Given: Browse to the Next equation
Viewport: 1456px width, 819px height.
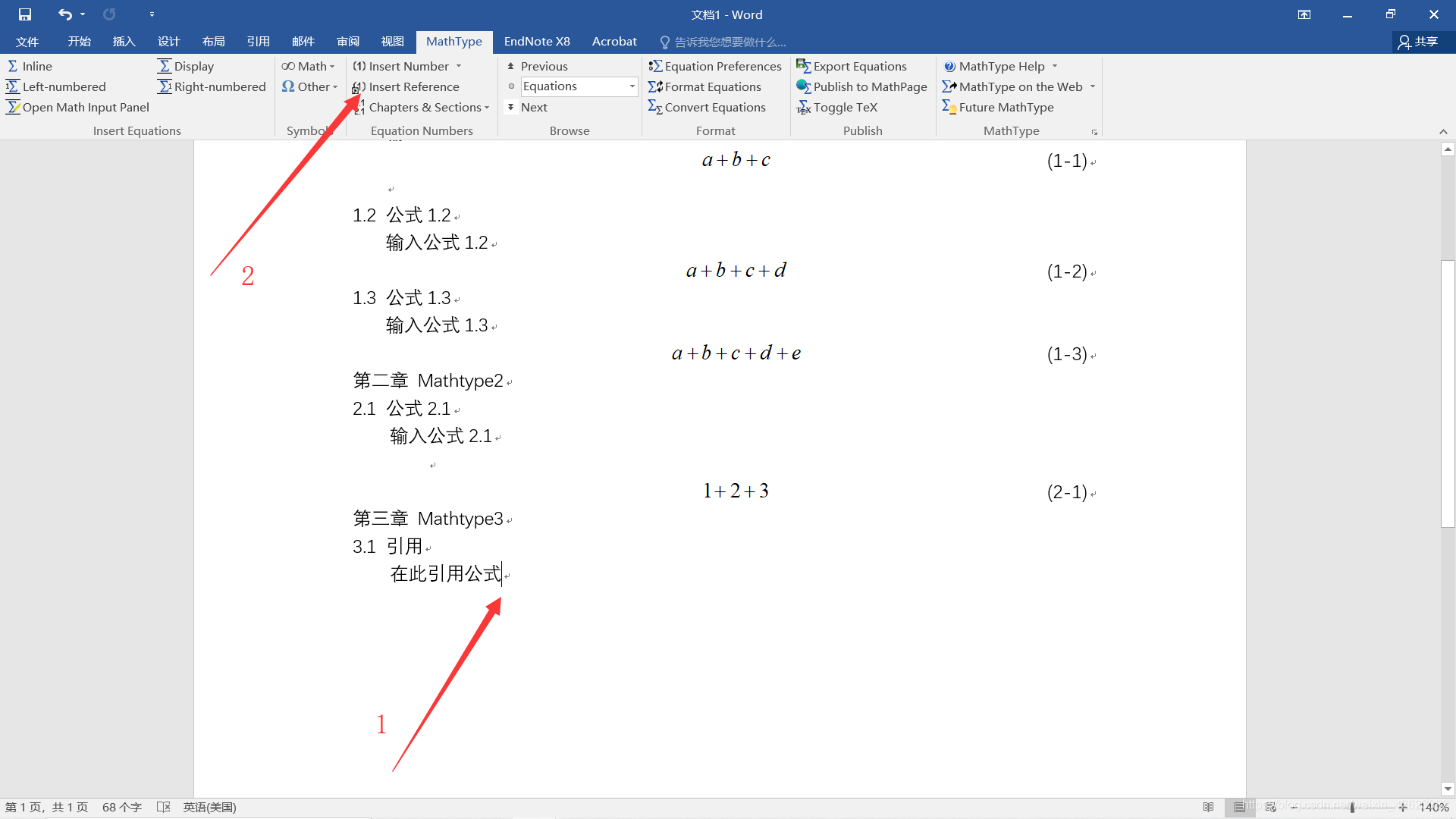Looking at the screenshot, I should tap(532, 107).
